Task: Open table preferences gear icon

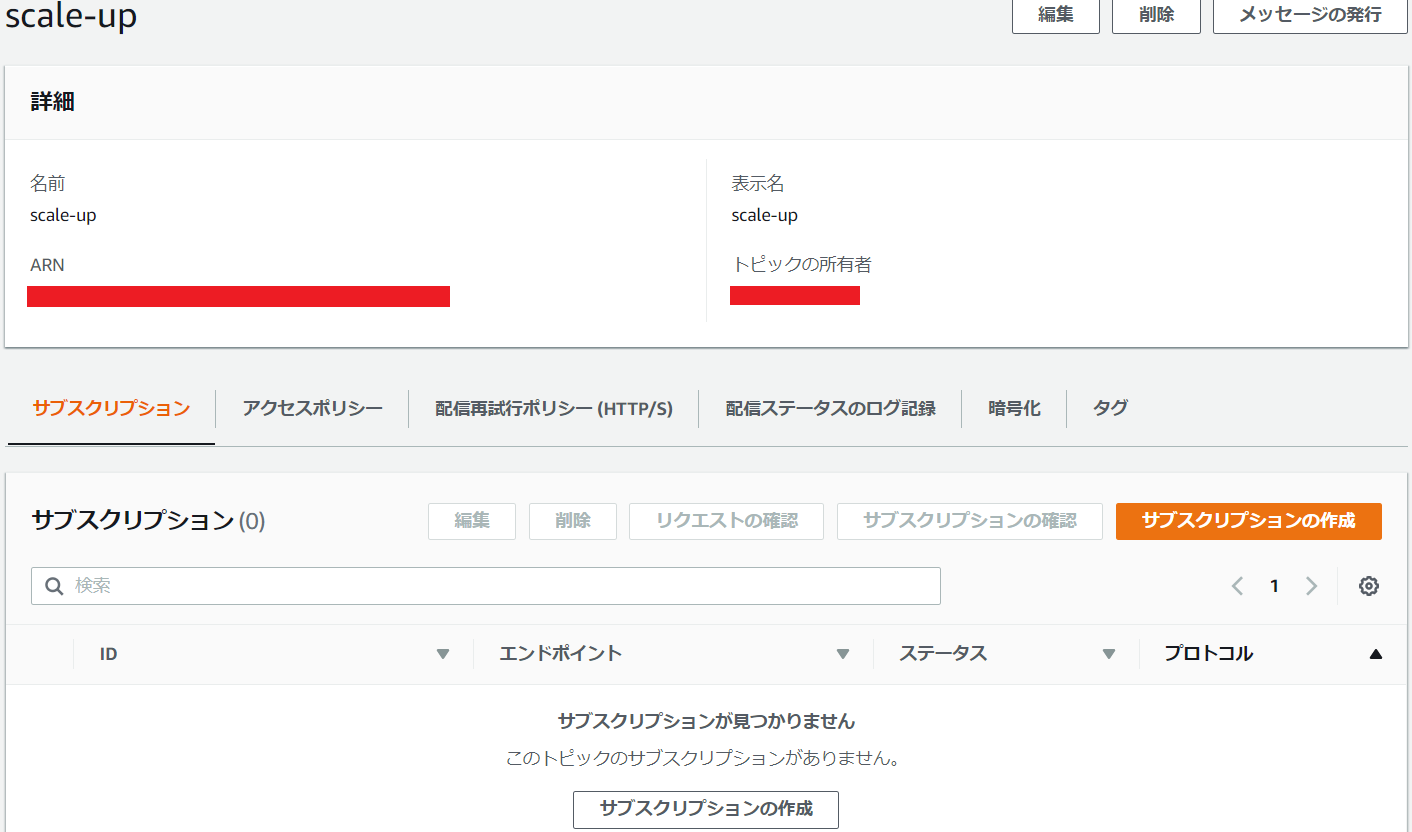Action: click(1369, 586)
